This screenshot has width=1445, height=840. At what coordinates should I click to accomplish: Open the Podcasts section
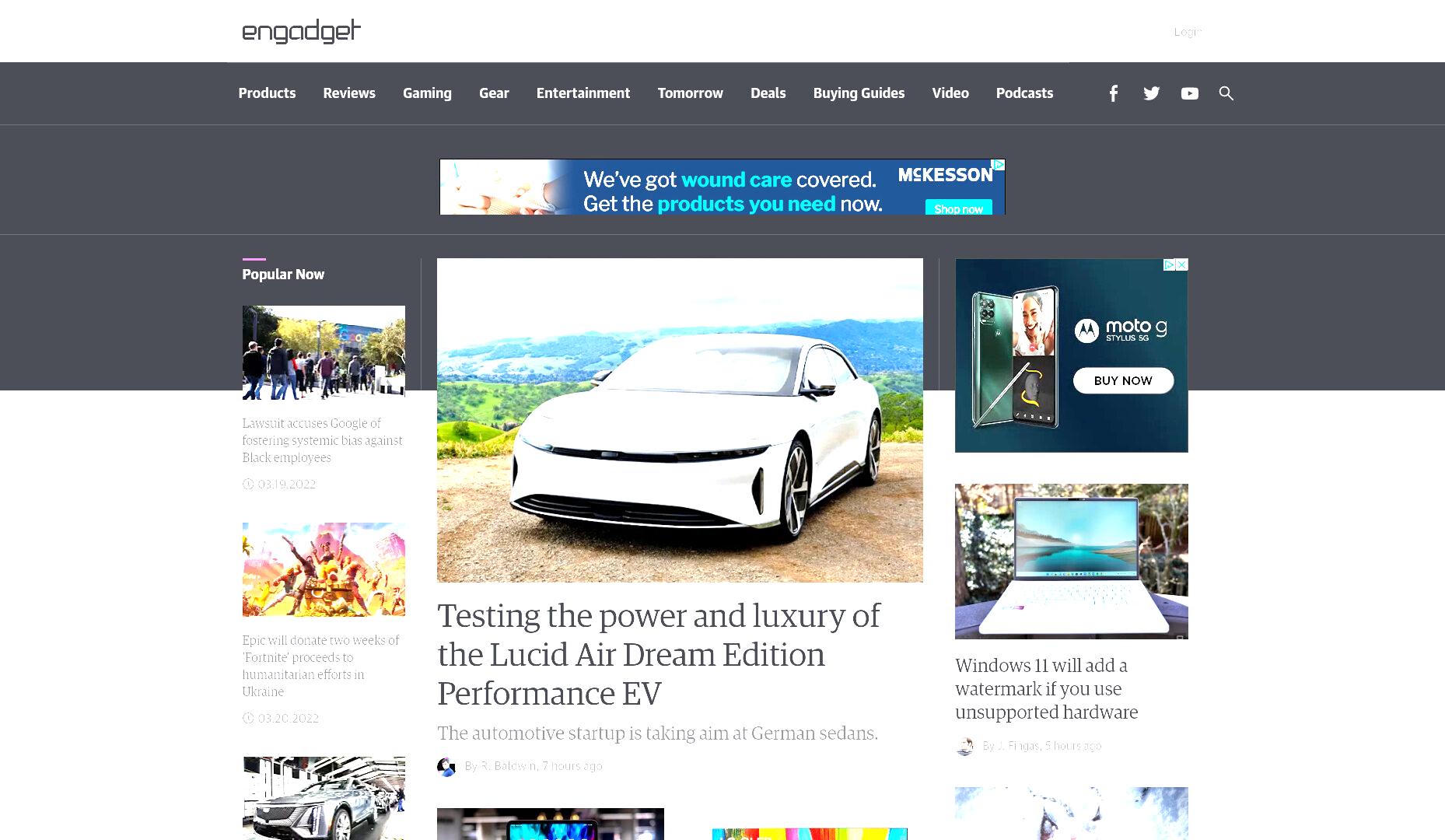click(x=1024, y=93)
